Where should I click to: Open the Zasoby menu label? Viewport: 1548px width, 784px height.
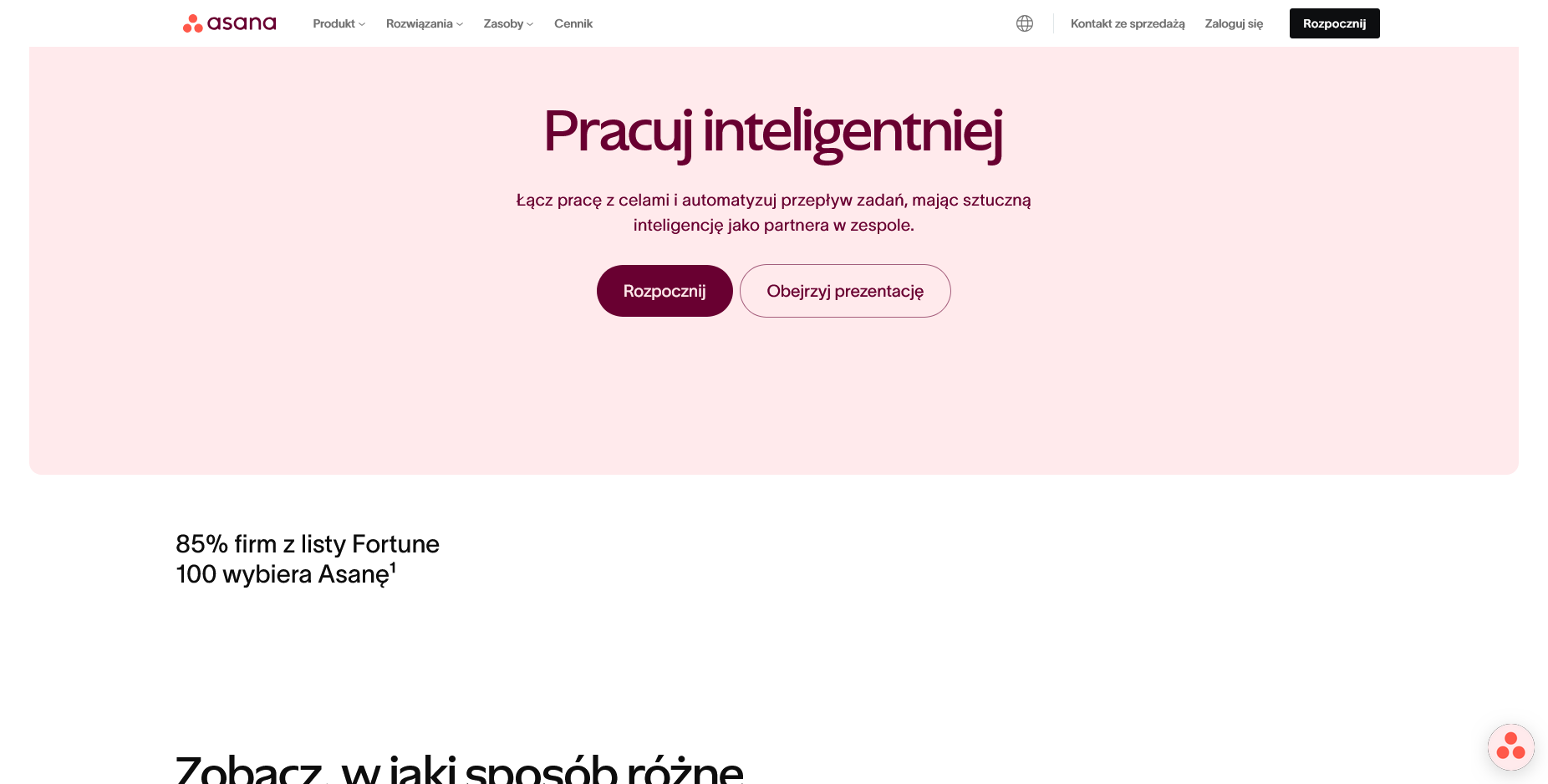[503, 23]
